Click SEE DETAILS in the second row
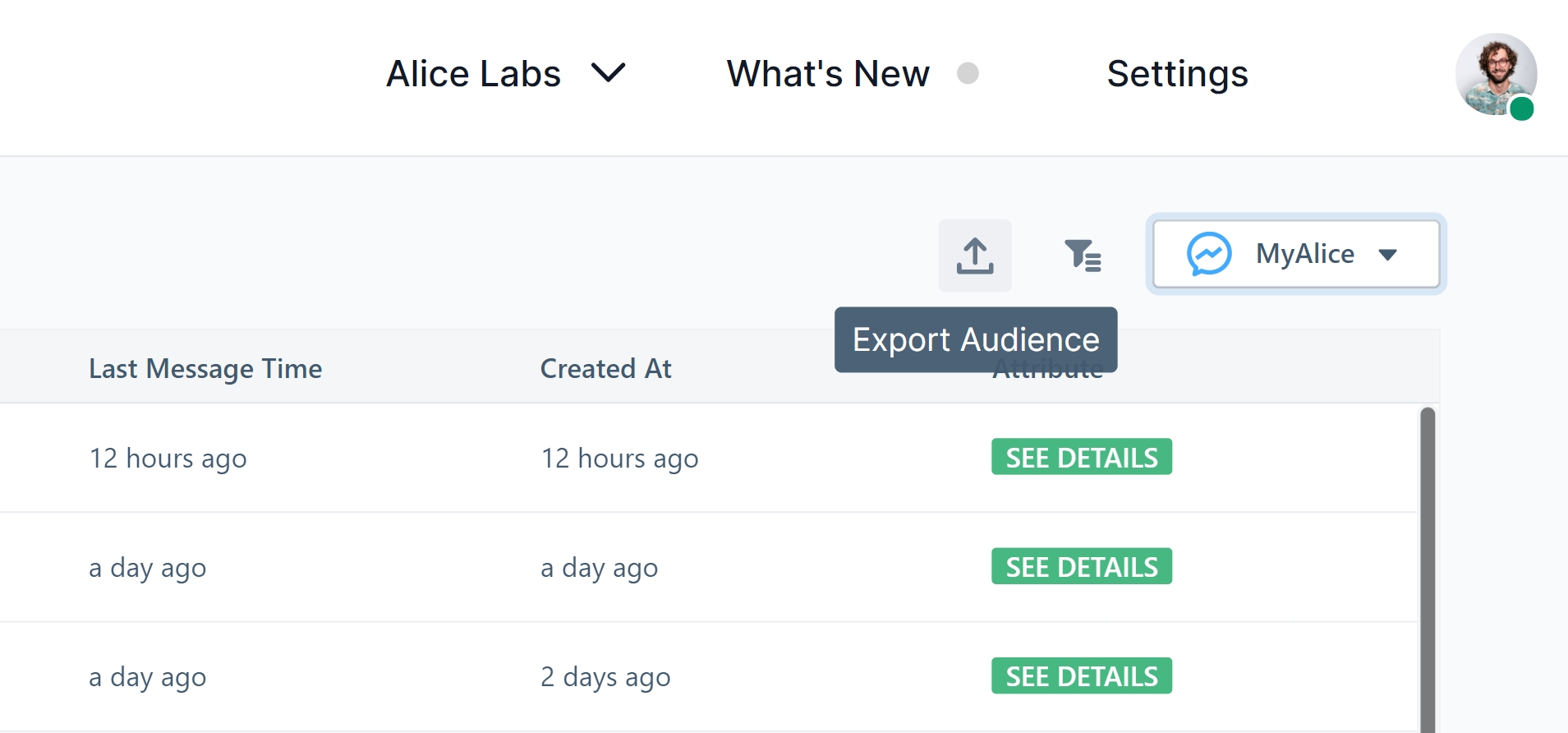Viewport: 1568px width, 733px height. [1081, 566]
